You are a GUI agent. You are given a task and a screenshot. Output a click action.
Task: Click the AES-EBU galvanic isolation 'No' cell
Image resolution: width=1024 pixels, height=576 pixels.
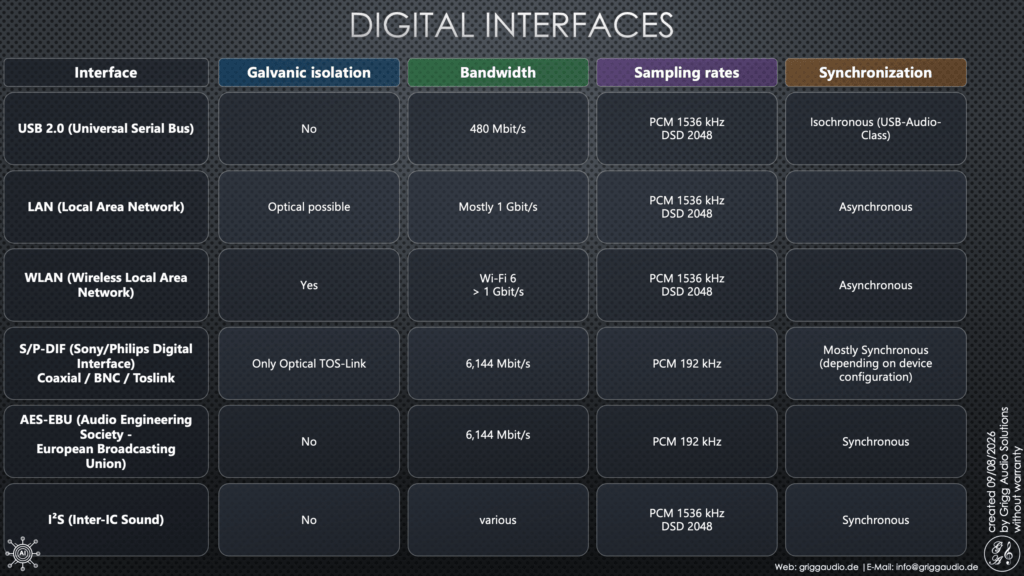309,441
